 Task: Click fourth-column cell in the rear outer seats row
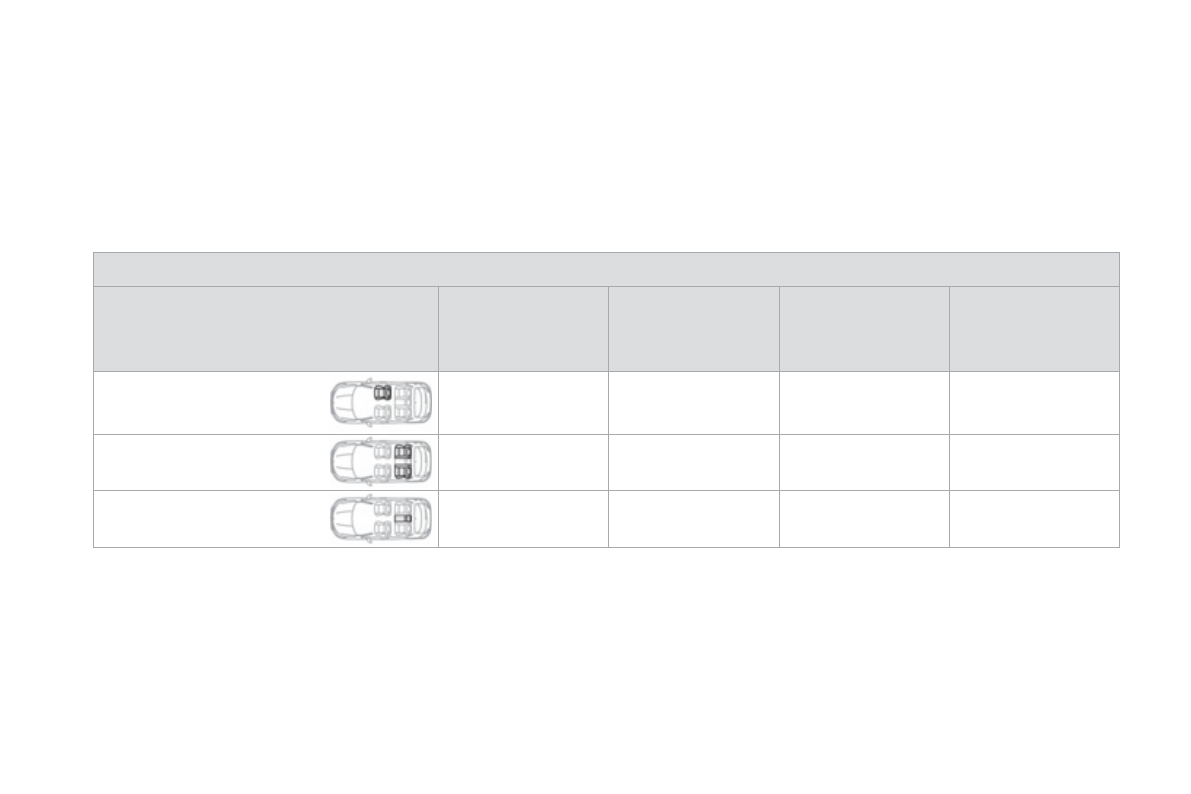click(x=864, y=462)
